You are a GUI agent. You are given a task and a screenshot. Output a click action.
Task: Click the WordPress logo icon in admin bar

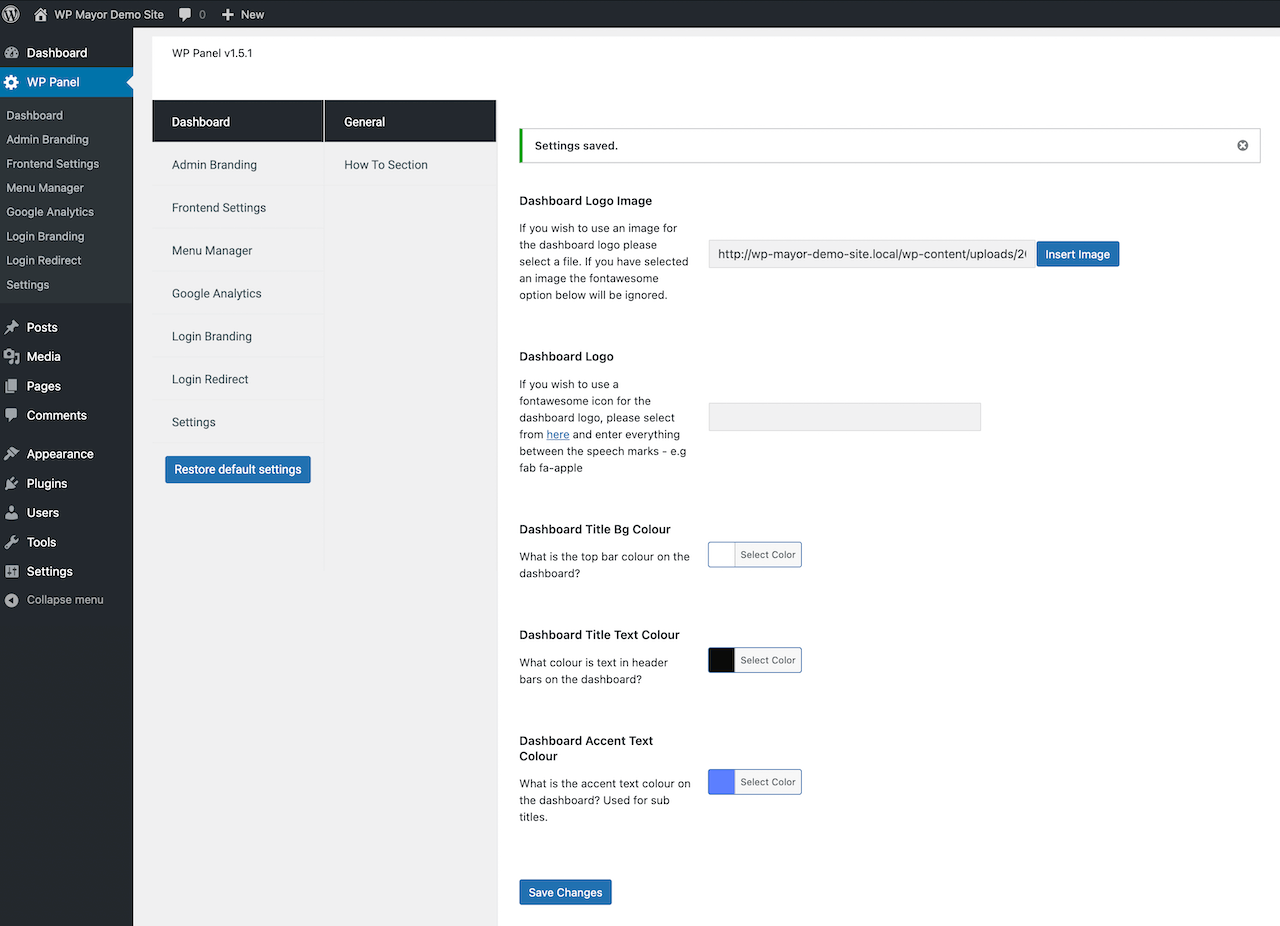(12, 14)
